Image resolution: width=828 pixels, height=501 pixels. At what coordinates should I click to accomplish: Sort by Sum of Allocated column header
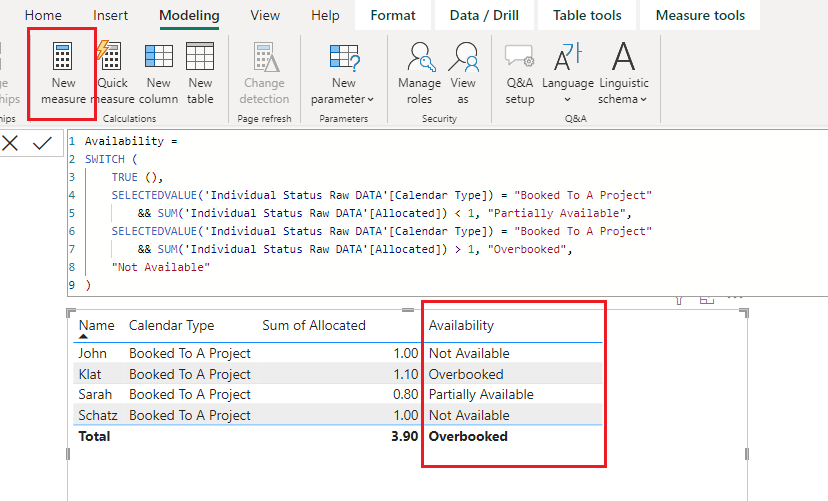point(314,325)
